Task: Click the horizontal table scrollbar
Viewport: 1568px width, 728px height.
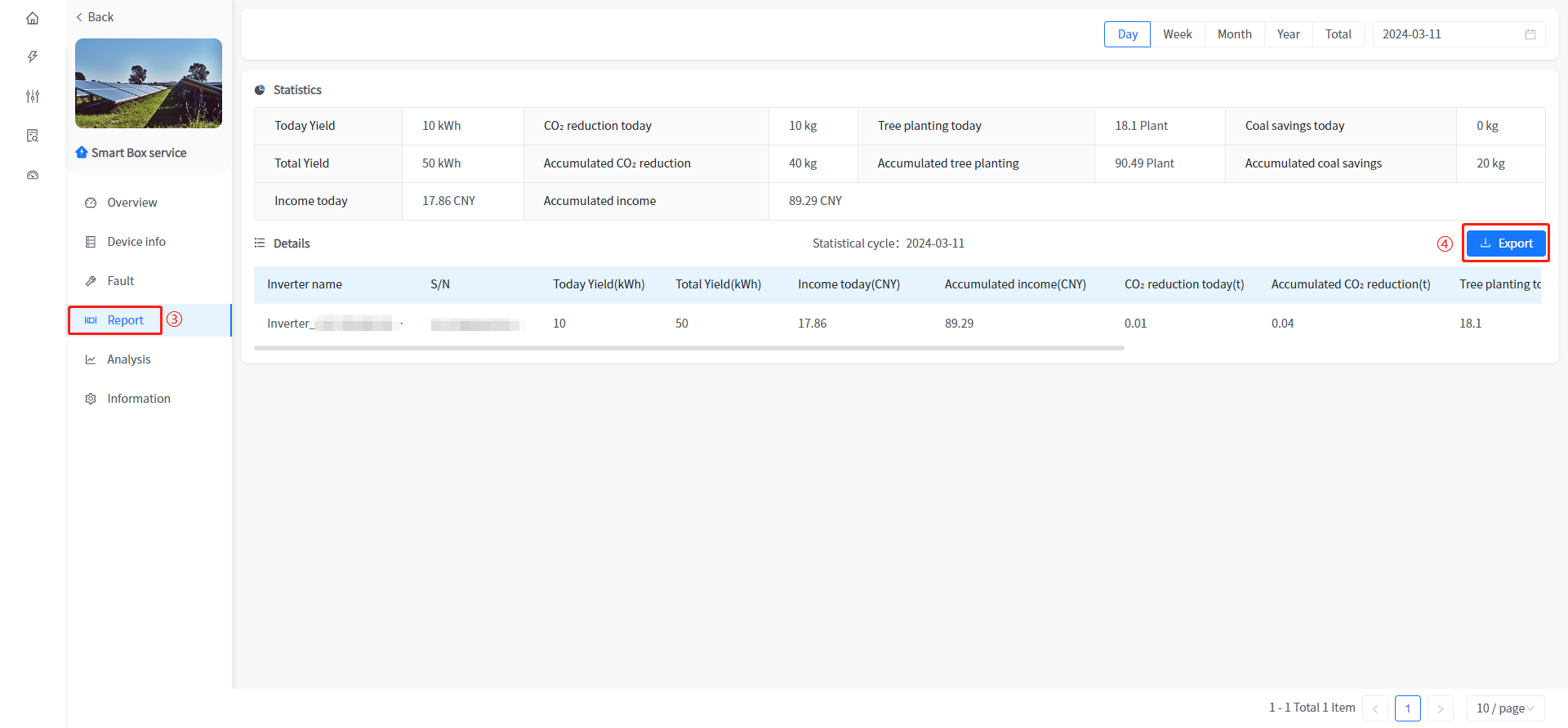Action: pos(688,348)
